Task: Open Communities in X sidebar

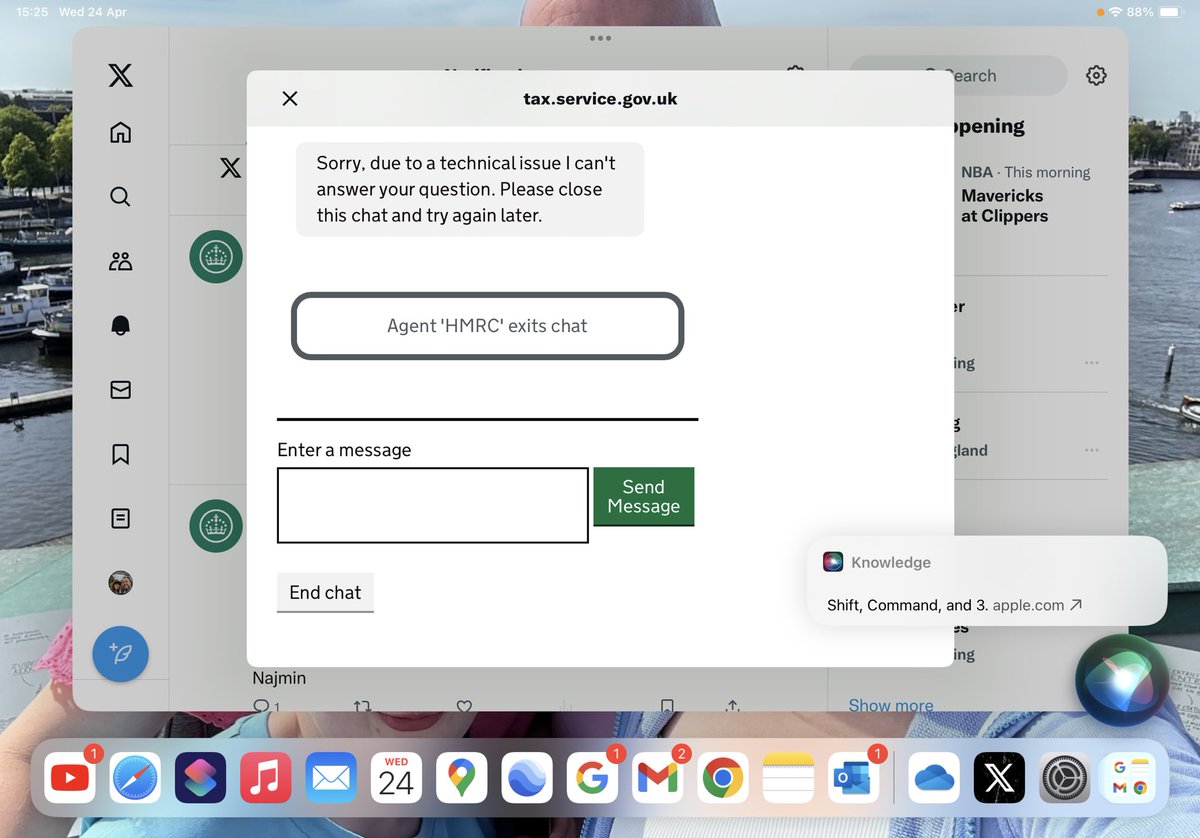Action: coord(120,261)
